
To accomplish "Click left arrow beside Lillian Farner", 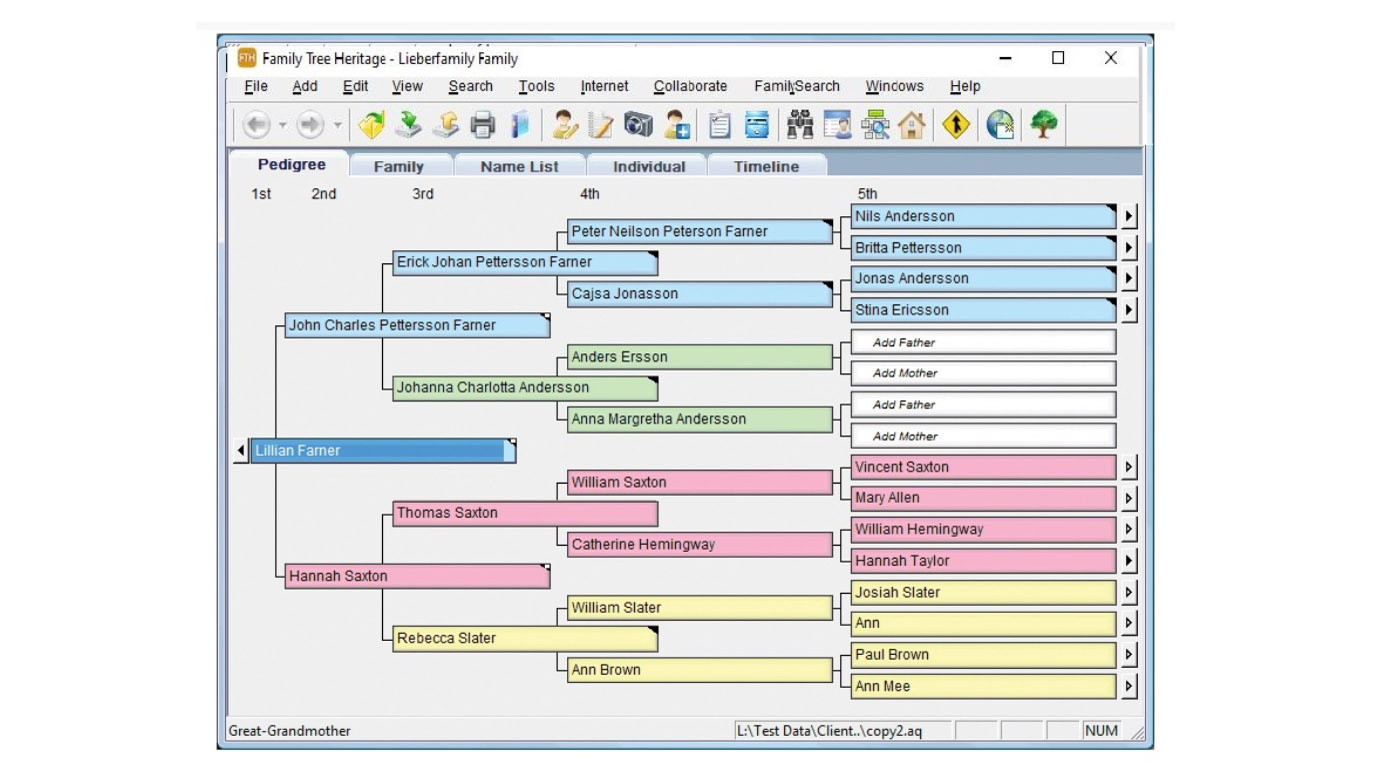I will point(241,451).
